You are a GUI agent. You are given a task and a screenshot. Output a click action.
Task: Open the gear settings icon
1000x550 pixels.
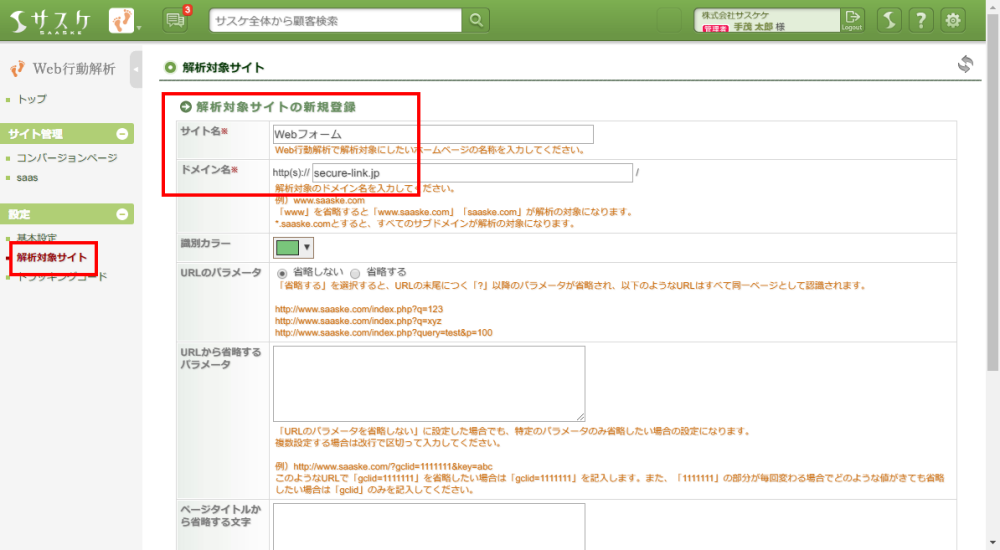point(954,20)
